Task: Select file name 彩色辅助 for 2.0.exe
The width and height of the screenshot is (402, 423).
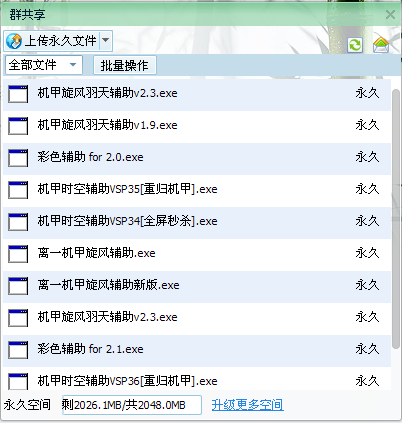Action: coord(90,157)
